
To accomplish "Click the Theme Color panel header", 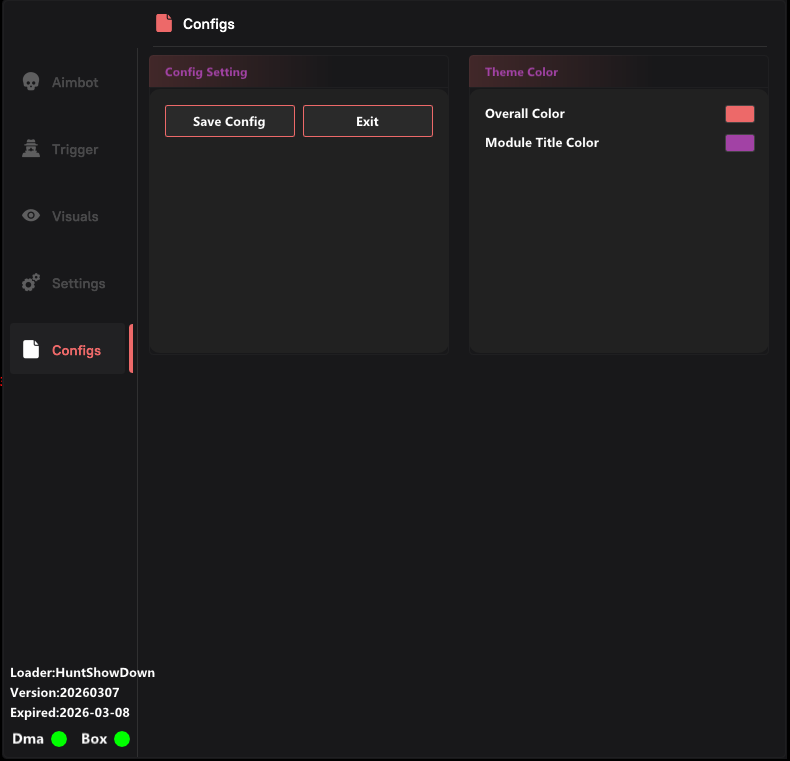I will (x=618, y=72).
